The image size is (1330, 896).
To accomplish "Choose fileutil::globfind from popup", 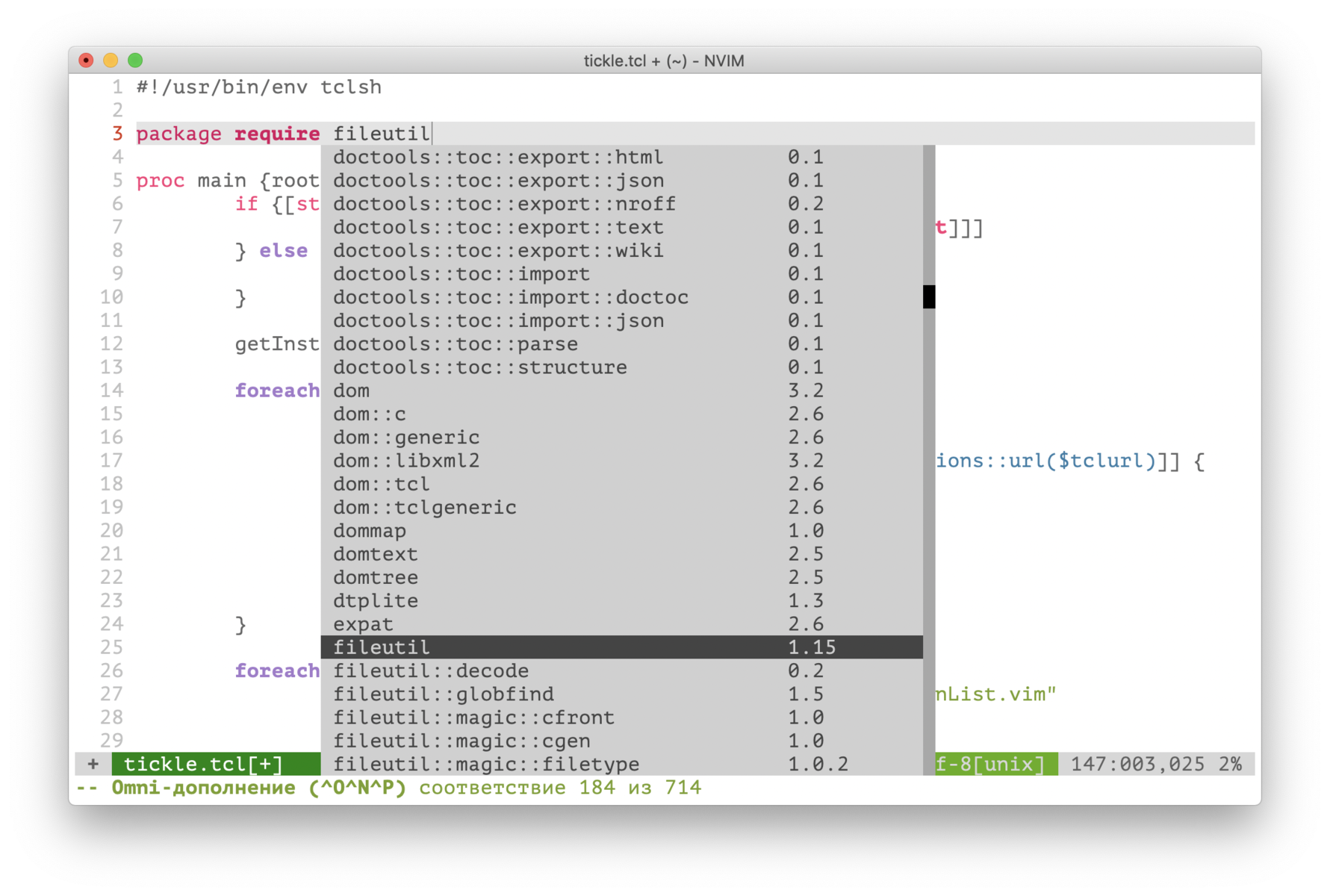I will click(622, 694).
